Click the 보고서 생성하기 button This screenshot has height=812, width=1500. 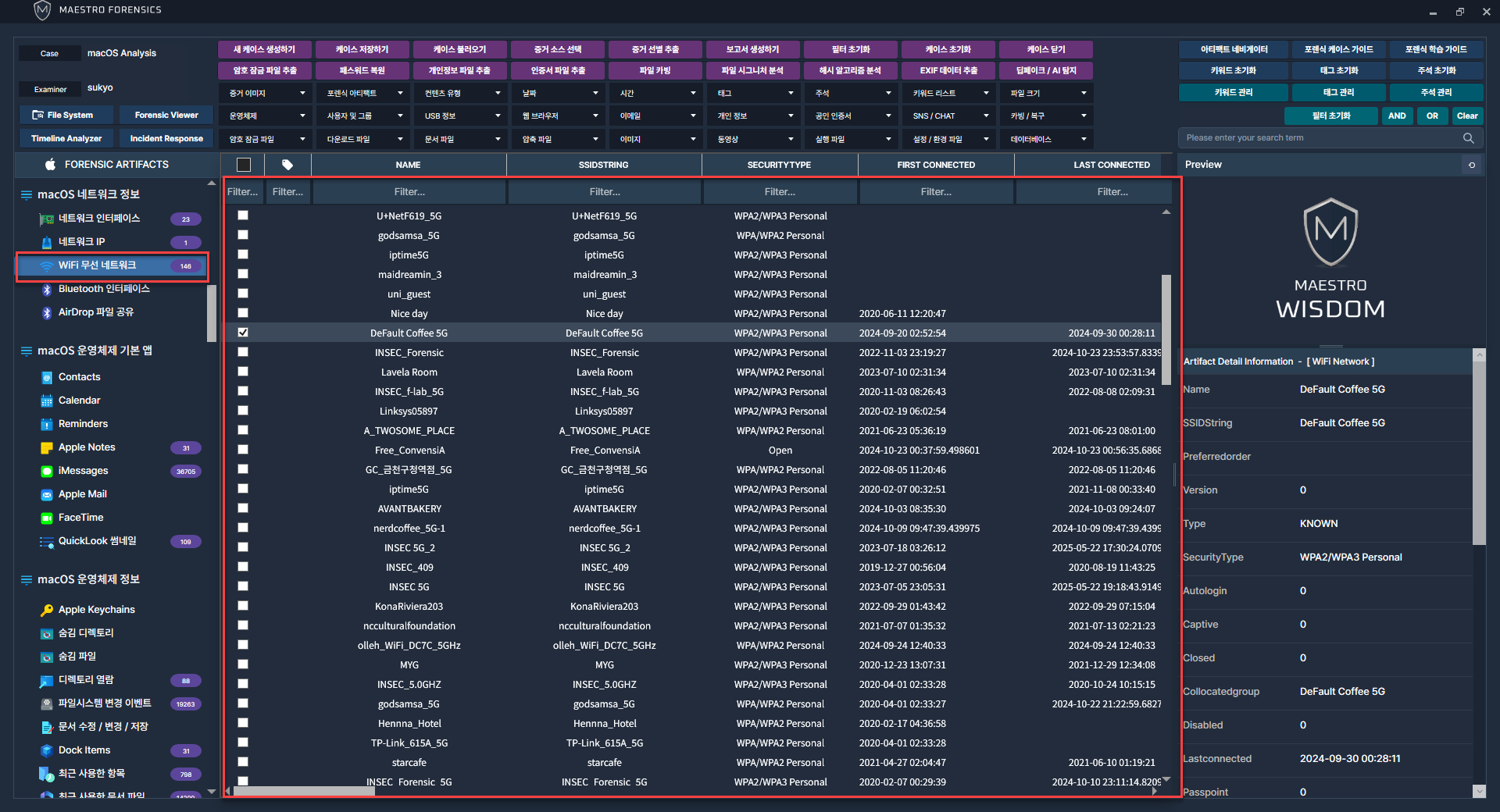click(752, 49)
